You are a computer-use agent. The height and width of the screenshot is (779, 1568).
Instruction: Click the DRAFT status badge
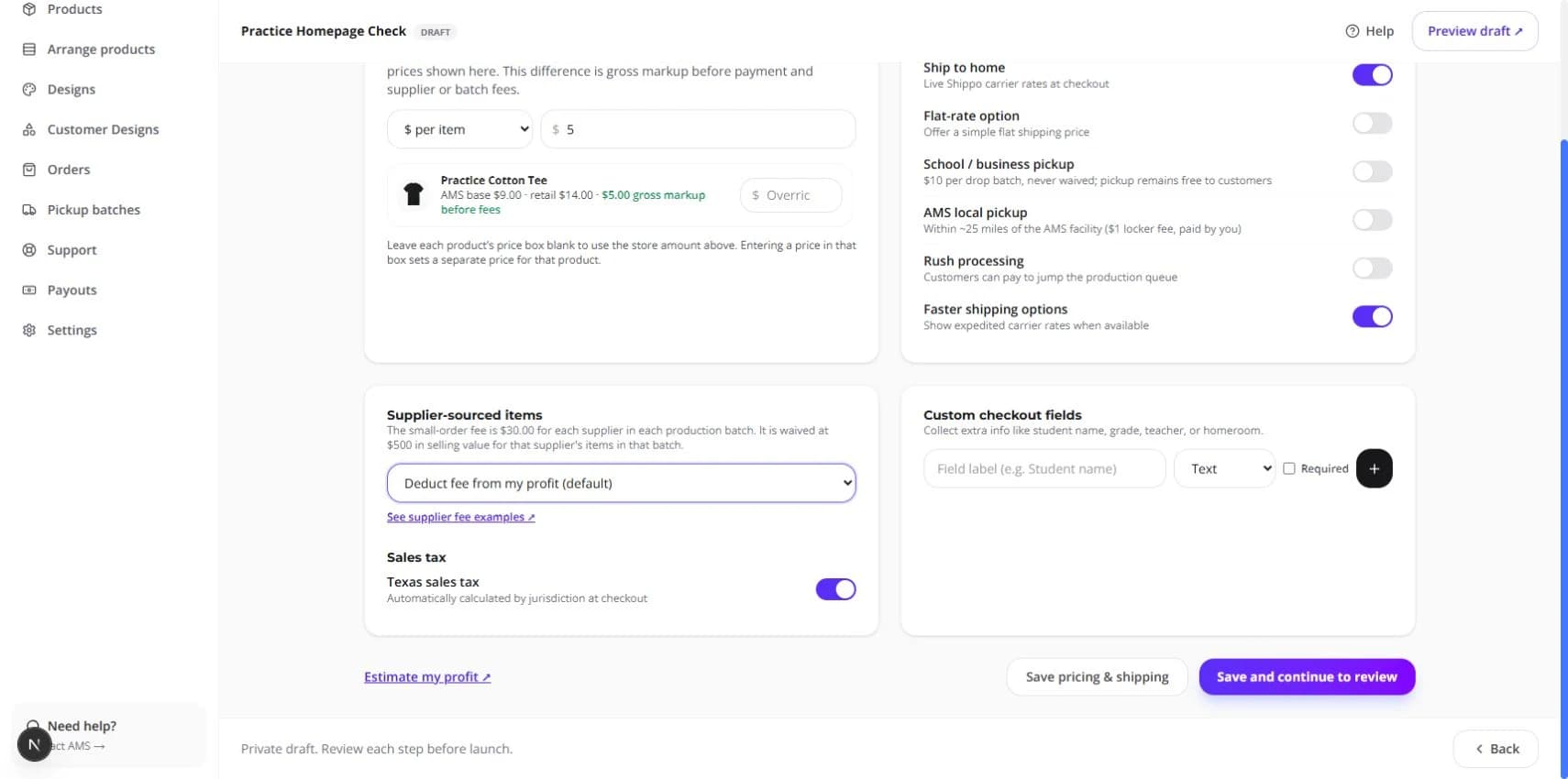pyautogui.click(x=436, y=32)
